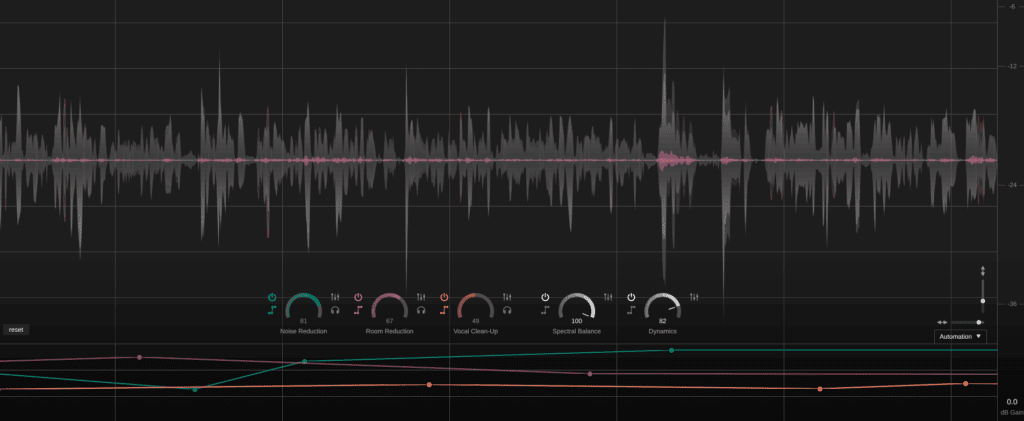The width and height of the screenshot is (1024, 421).
Task: Open Noise Reduction advanced settings sliders icon
Action: click(335, 297)
